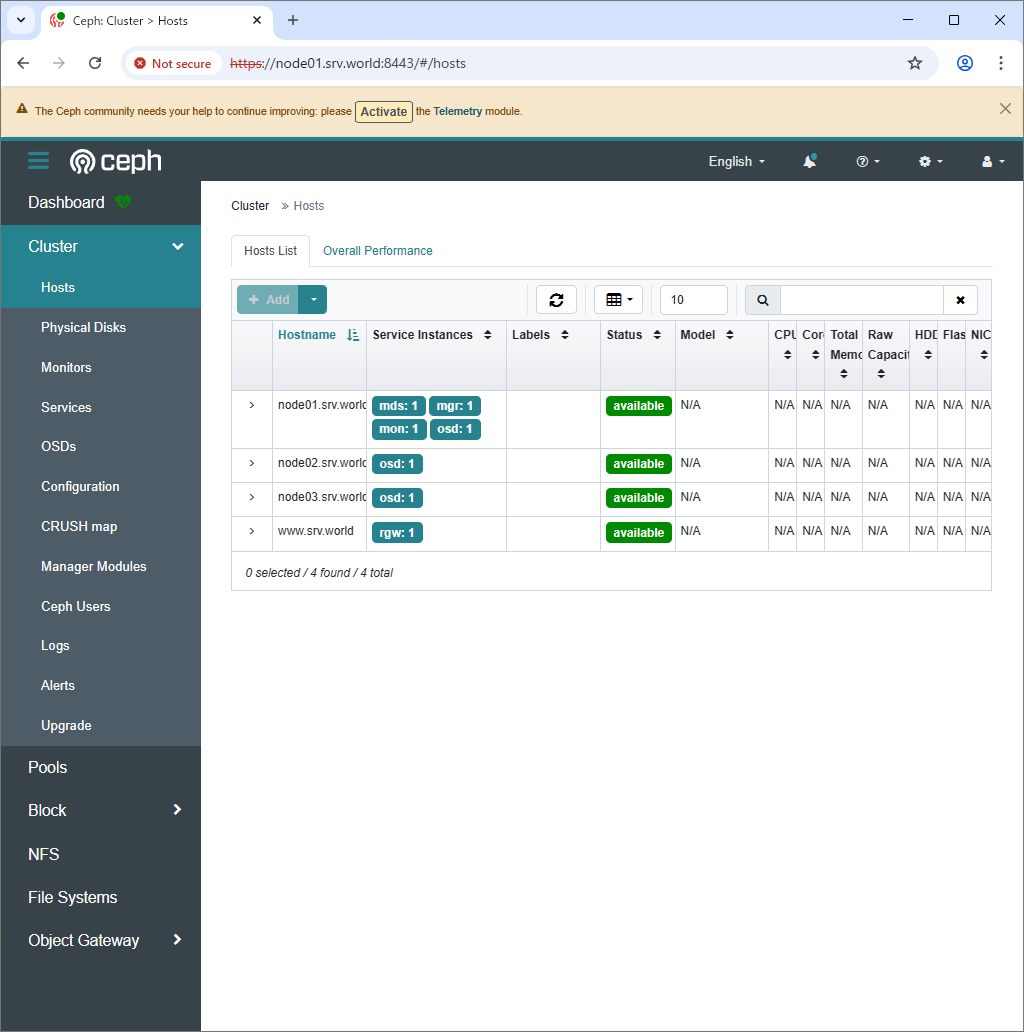
Task: Click the Activate telemetry button
Action: coord(384,112)
